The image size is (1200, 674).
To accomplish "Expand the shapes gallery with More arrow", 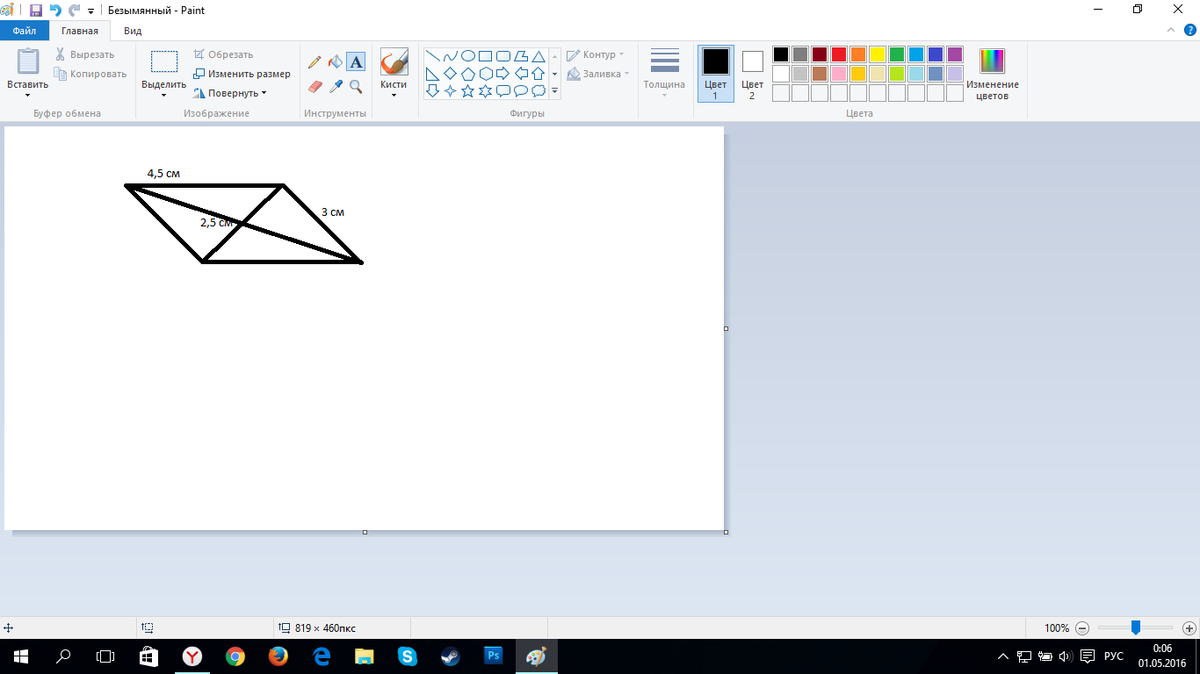I will (x=554, y=91).
